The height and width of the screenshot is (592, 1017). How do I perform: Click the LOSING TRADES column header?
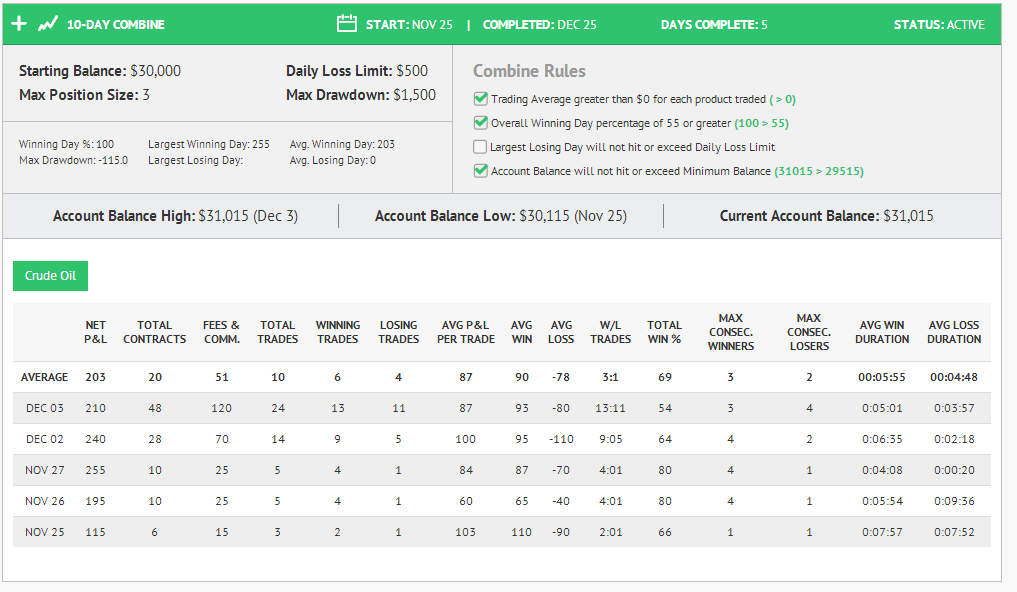[x=398, y=332]
